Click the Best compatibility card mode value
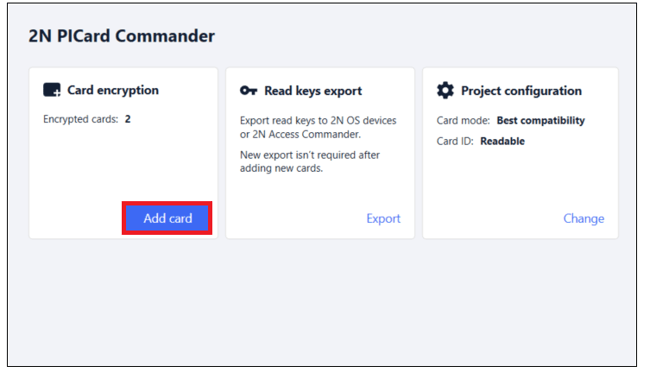 541,121
